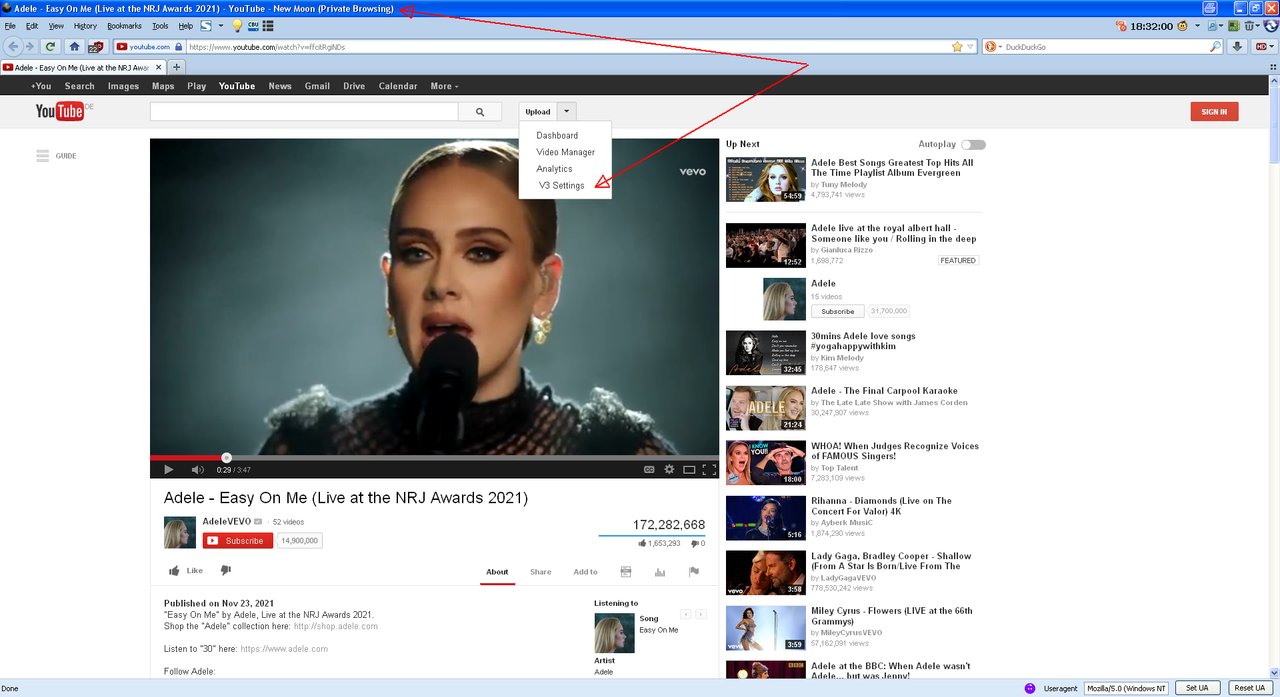The height and width of the screenshot is (697, 1280).
Task: Click the green circuit board toolbar icon
Action: 1234,26
